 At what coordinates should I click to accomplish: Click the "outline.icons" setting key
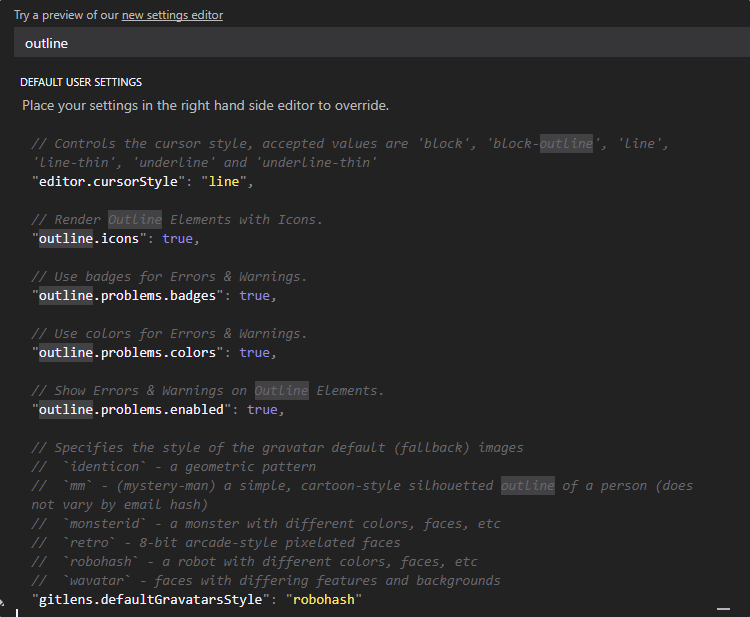pyautogui.click(x=88, y=239)
